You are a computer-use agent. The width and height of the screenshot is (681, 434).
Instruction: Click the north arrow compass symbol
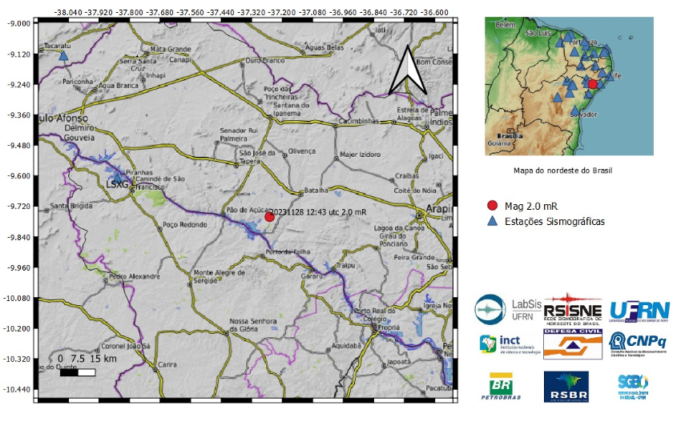click(x=407, y=71)
